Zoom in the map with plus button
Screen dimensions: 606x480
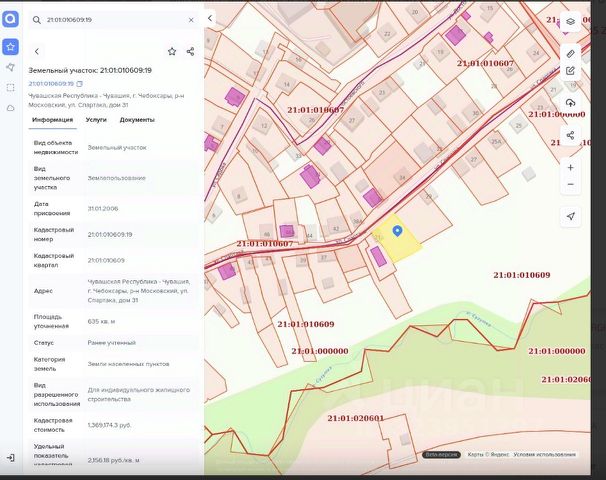[x=570, y=167]
